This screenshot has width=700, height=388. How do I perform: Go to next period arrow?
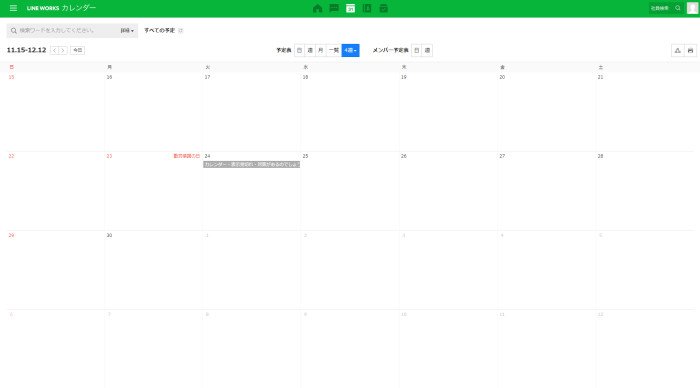pyautogui.click(x=63, y=50)
